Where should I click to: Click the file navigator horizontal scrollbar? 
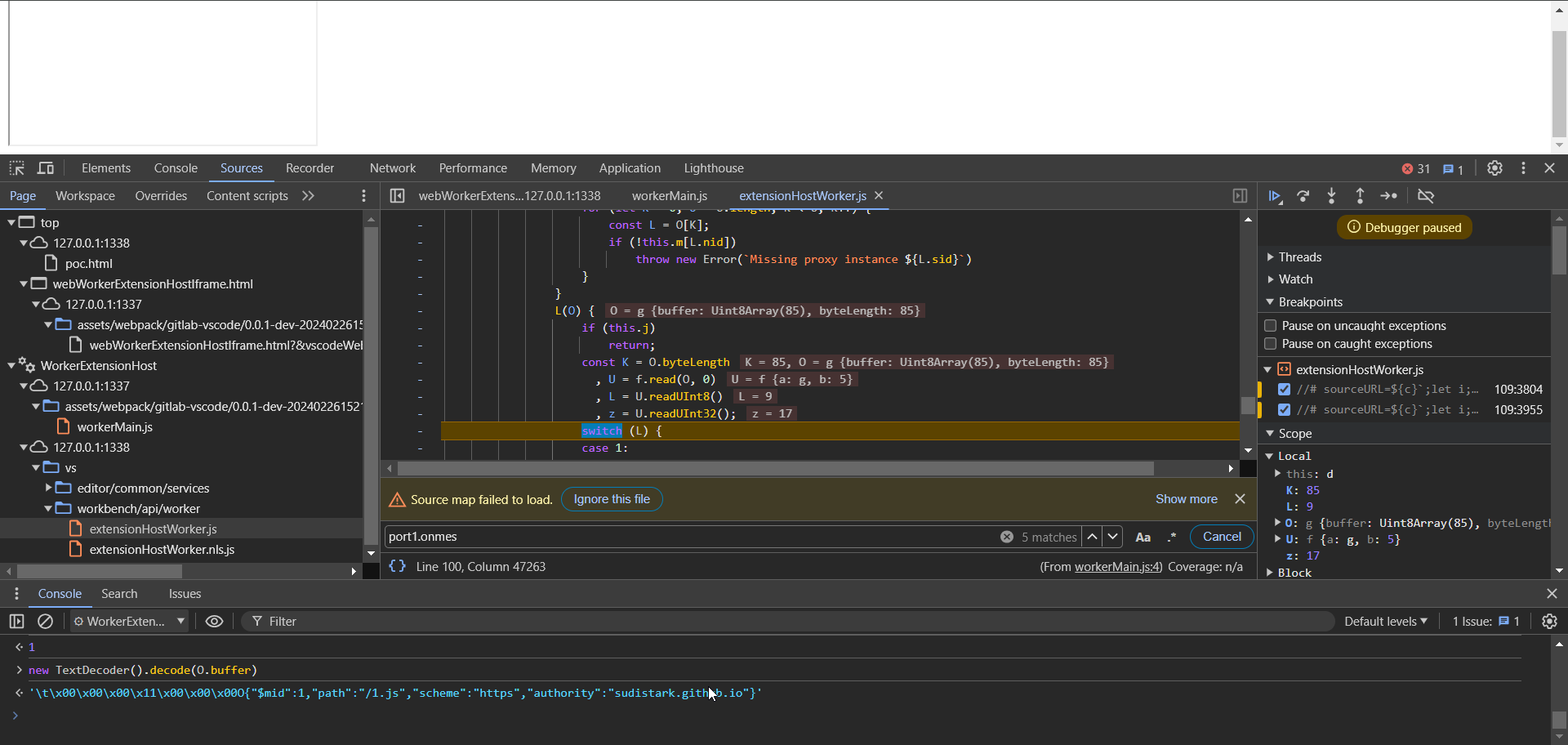pos(100,571)
